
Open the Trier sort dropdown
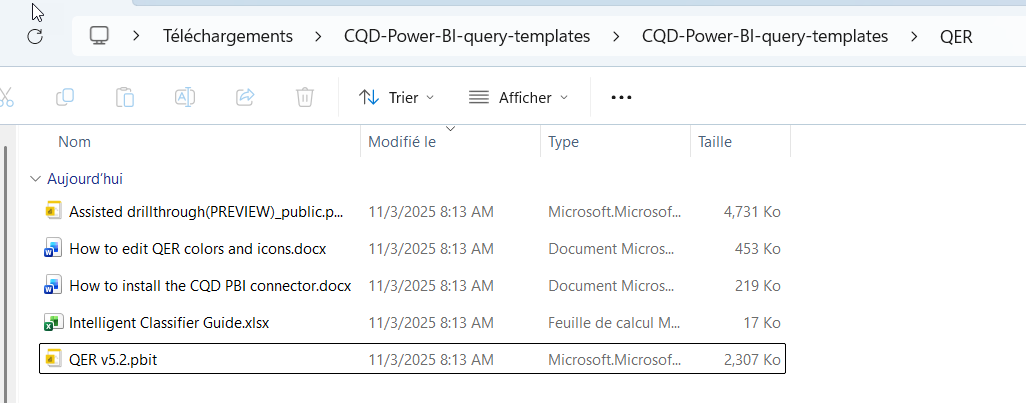click(397, 97)
